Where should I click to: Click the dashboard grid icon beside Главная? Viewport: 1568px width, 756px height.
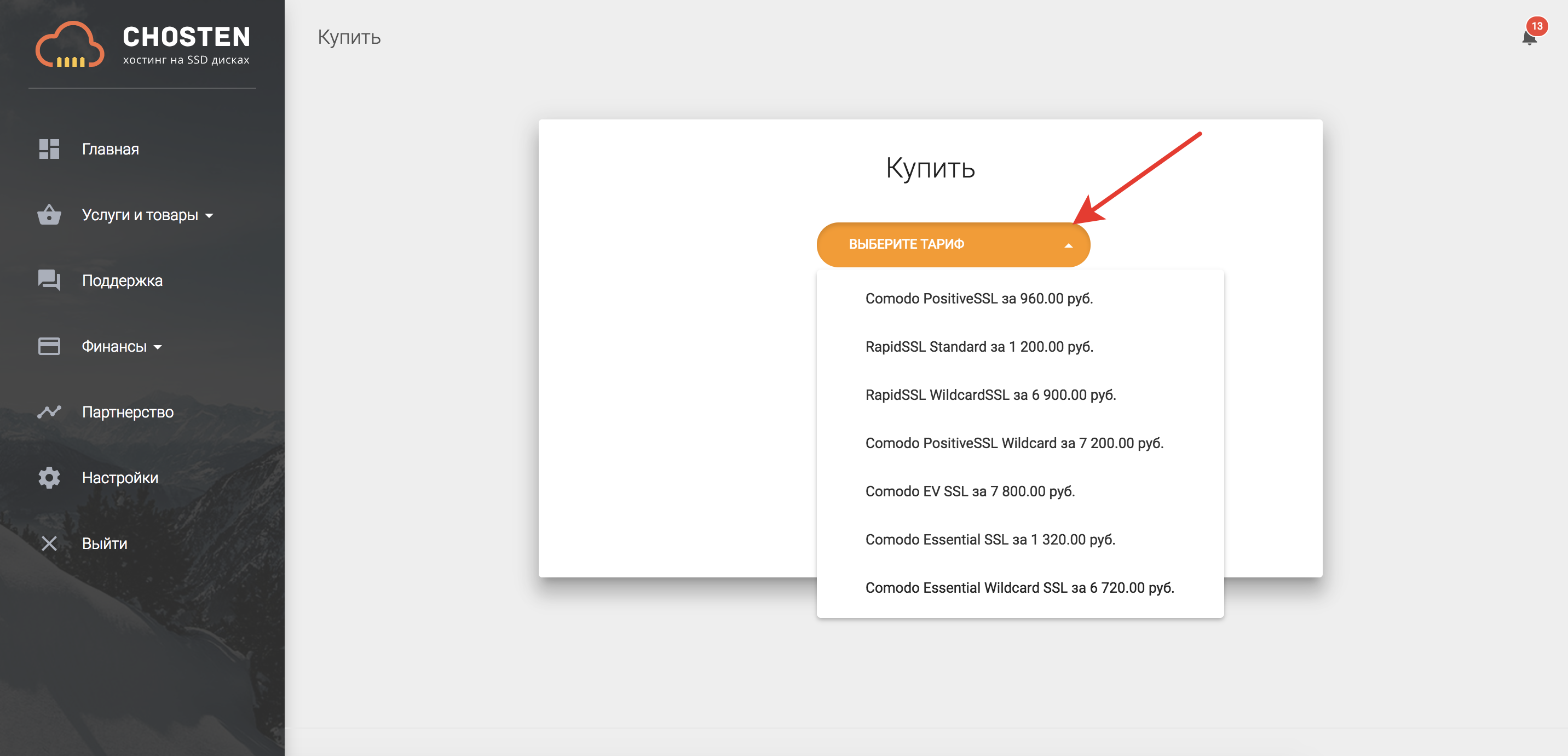49,148
